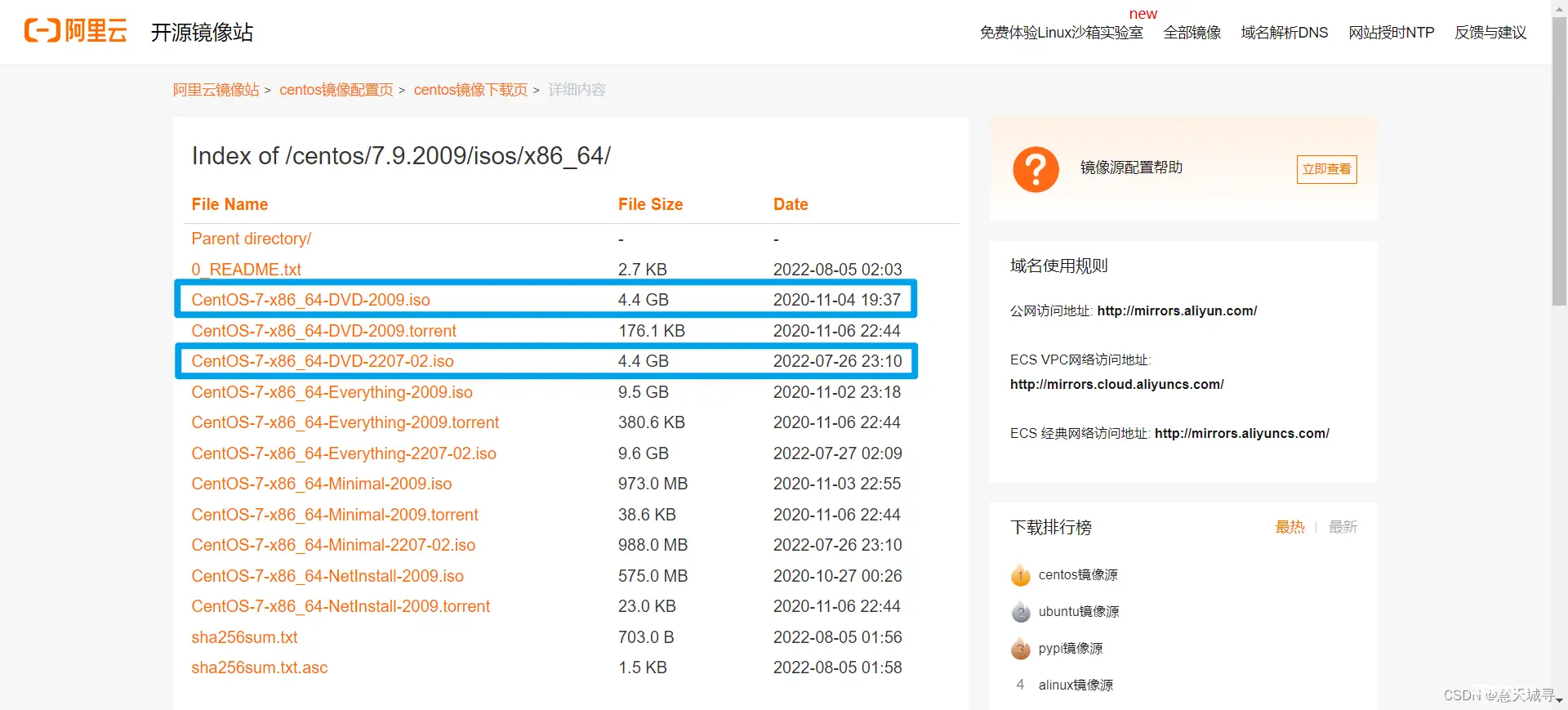Click http://mirrors.aliyun.com/ address text
Screen dimensions: 1568x710
[1177, 311]
